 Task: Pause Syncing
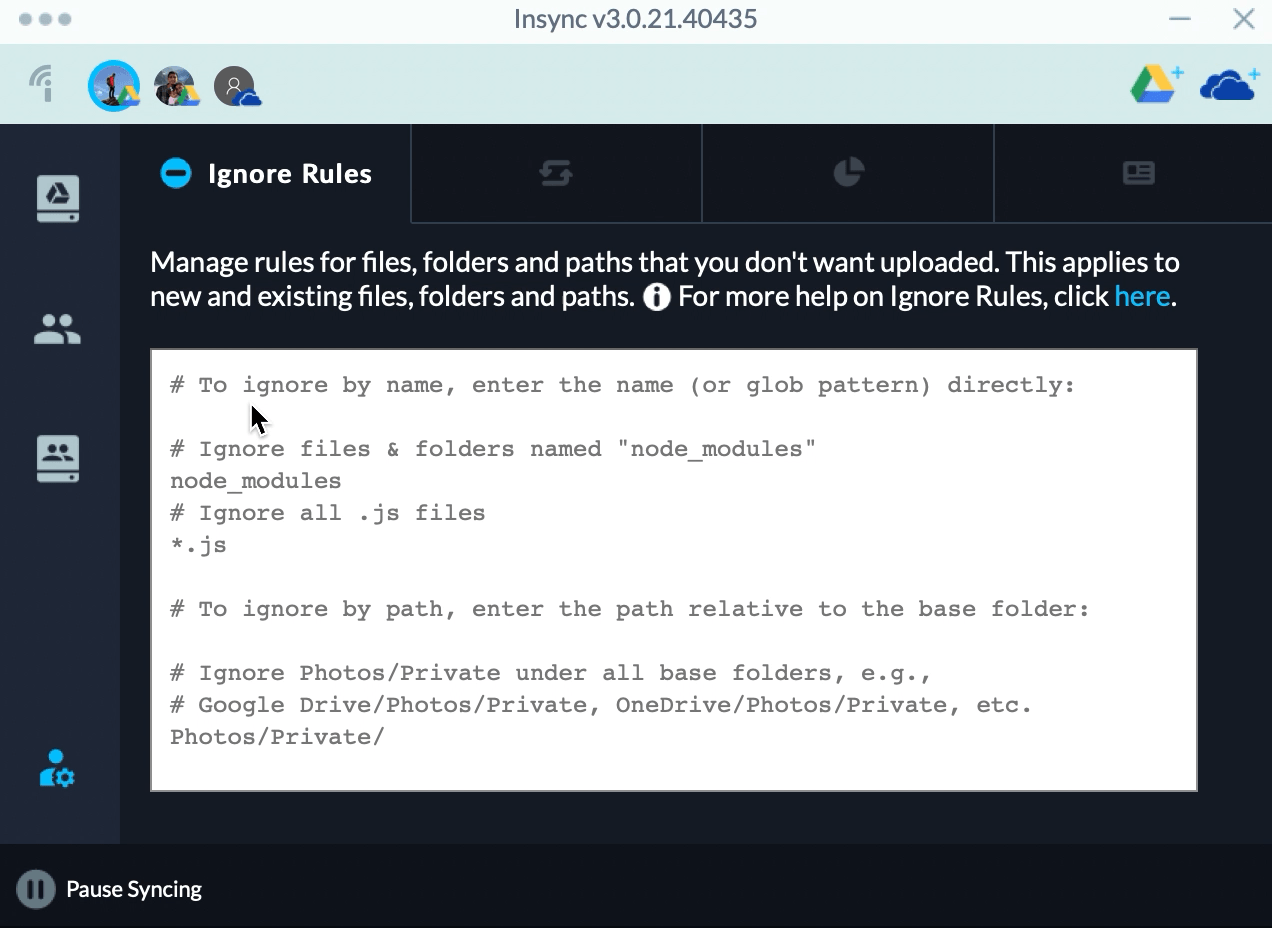point(110,889)
